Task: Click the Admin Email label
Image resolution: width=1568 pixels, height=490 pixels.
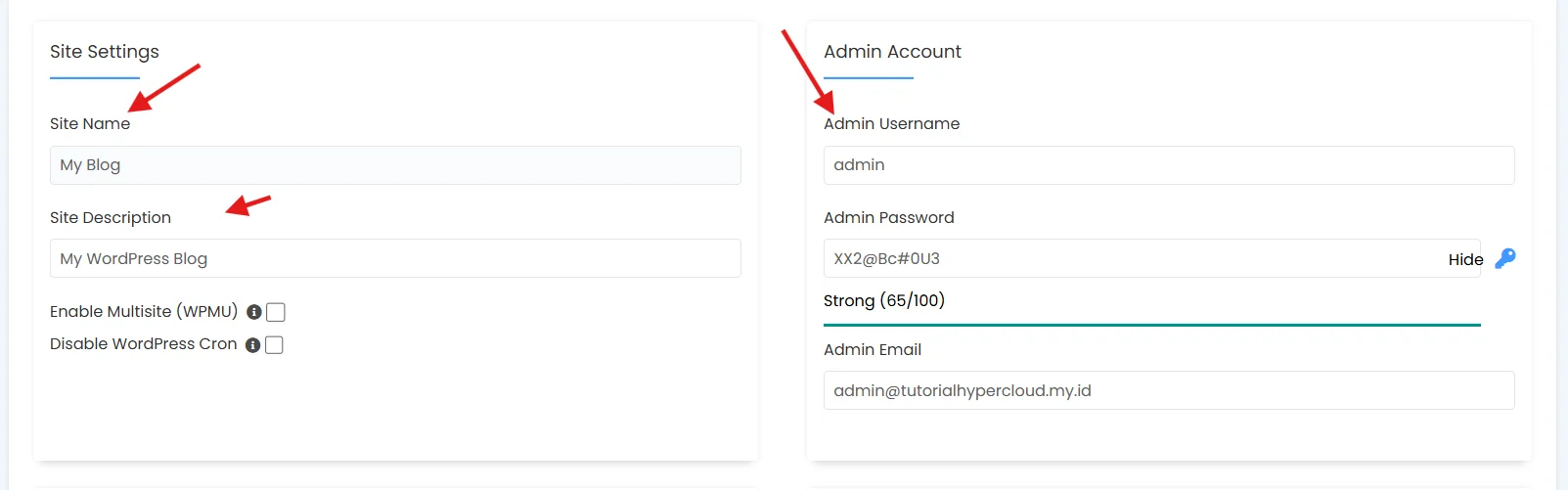Action: click(873, 349)
